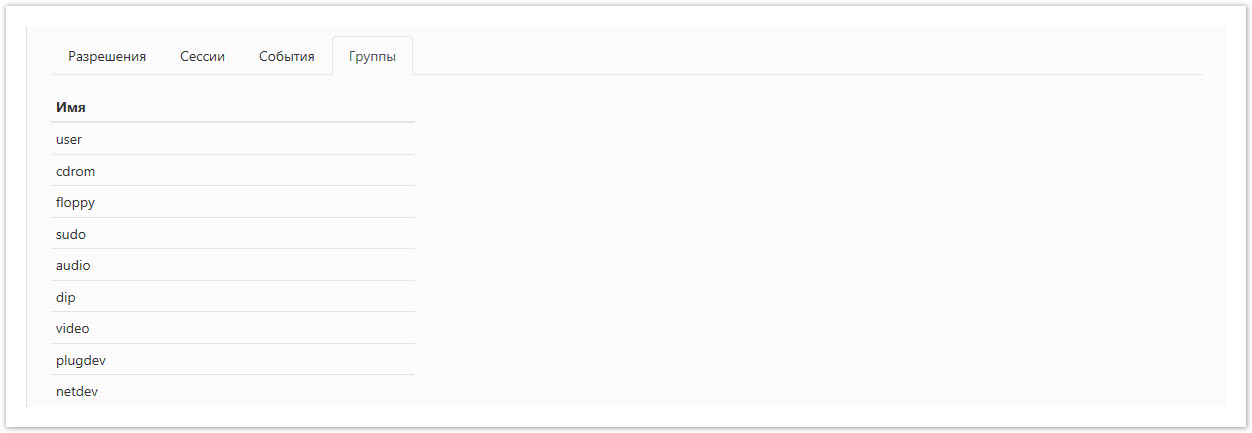The height and width of the screenshot is (433, 1252).
Task: Open the Сессии tab
Action: [x=202, y=57]
